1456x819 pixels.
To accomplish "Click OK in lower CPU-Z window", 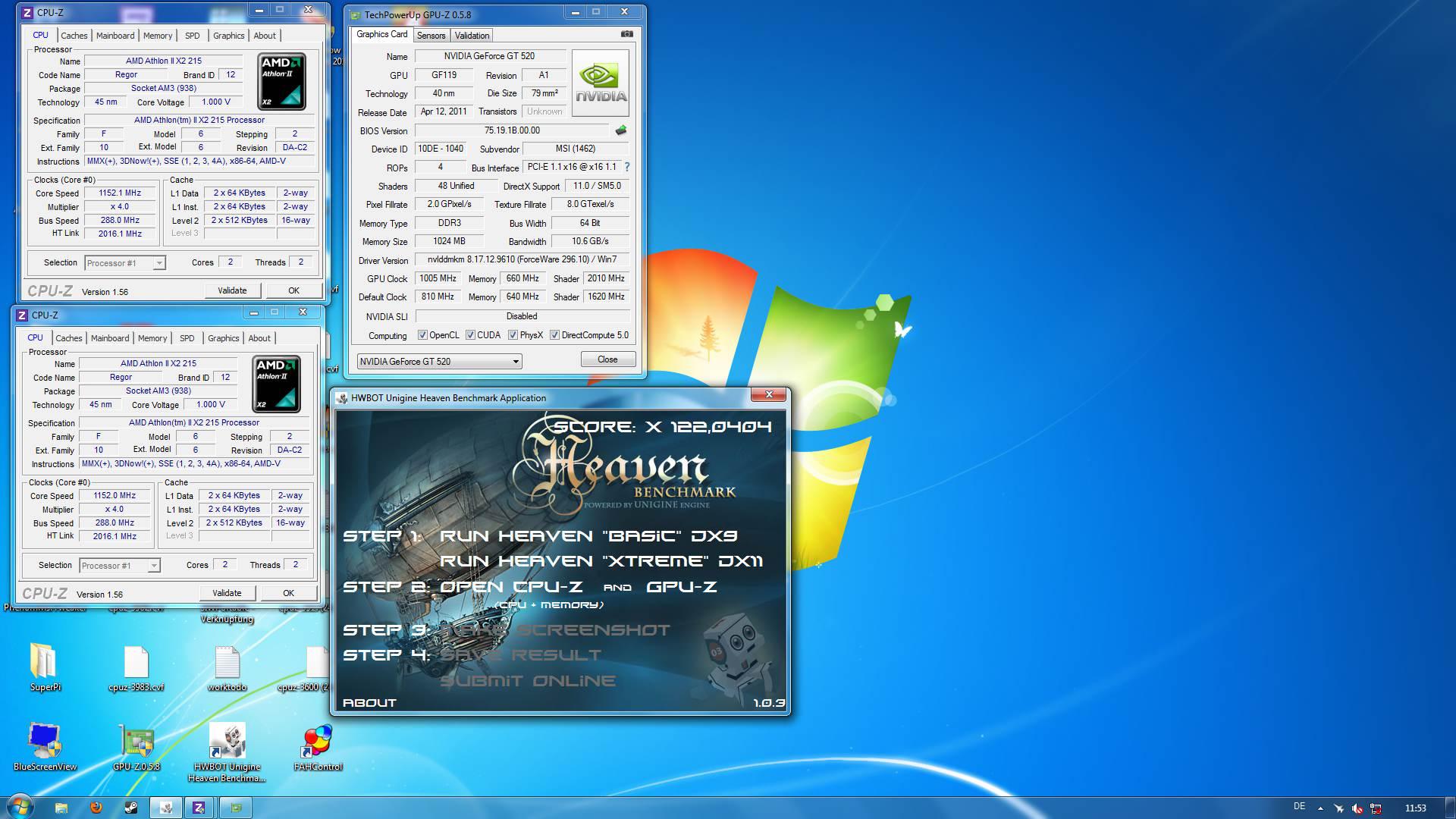I will coord(288,593).
